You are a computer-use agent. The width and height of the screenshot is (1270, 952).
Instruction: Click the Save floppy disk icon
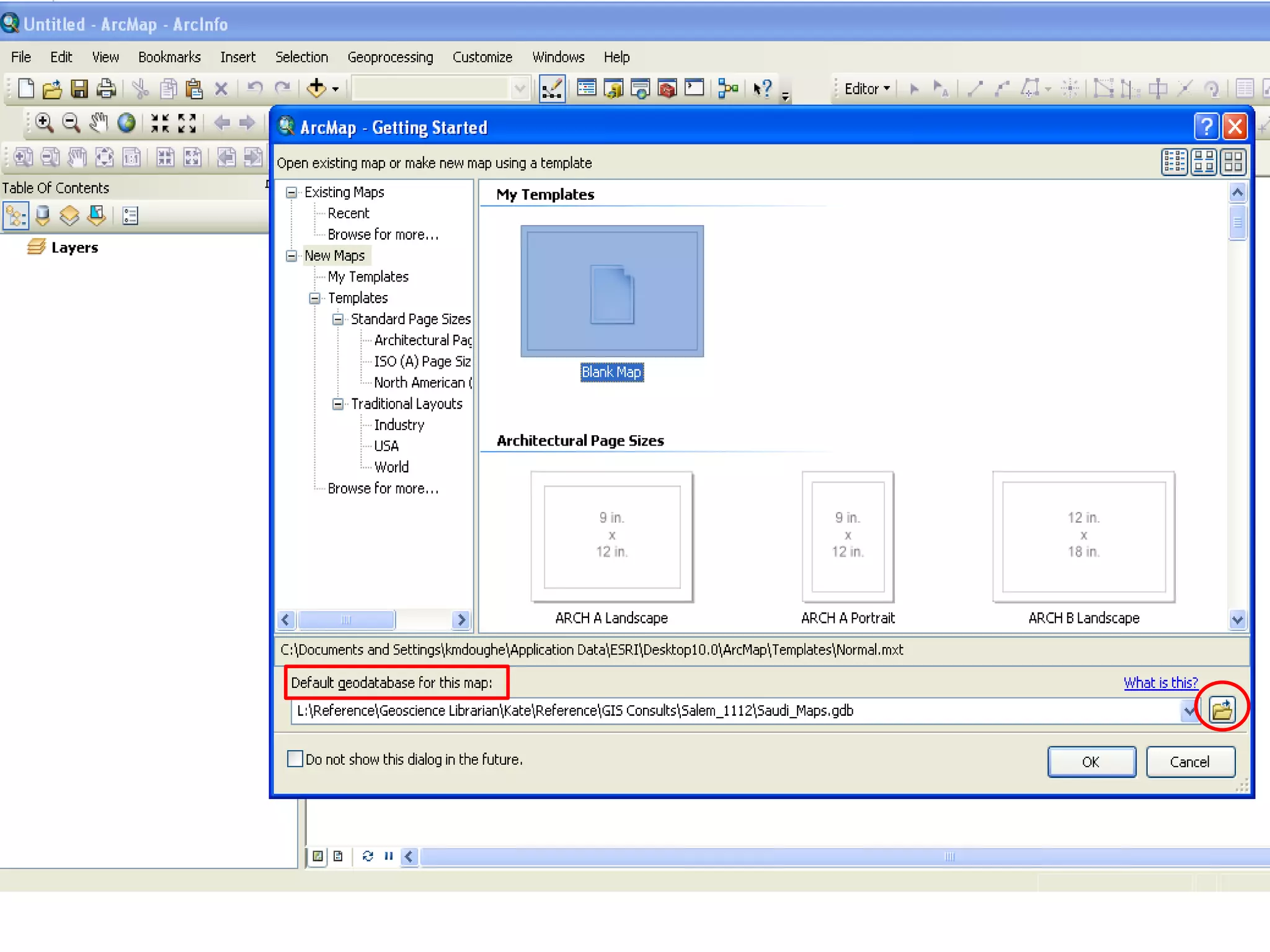click(79, 89)
